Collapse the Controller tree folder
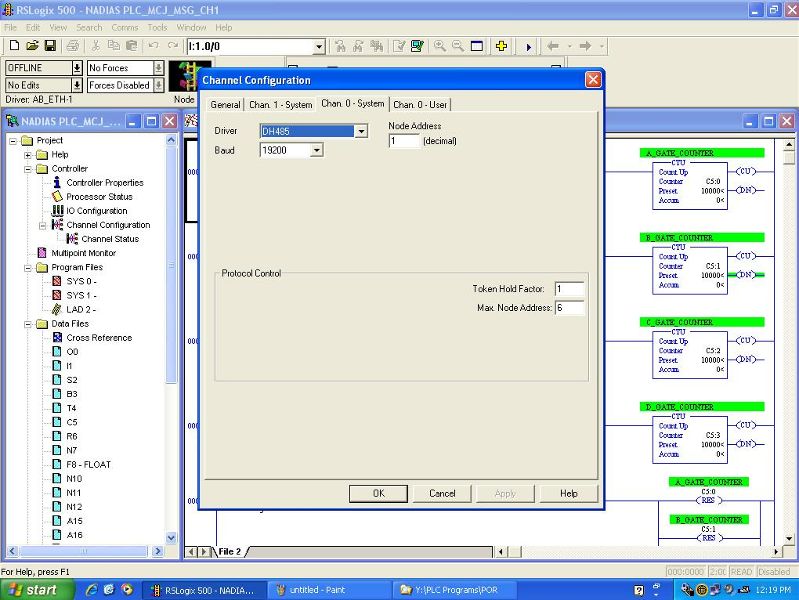 (28, 169)
